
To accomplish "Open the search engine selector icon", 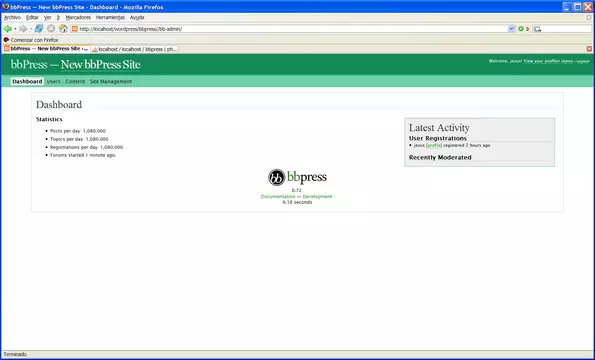I will 537,29.
